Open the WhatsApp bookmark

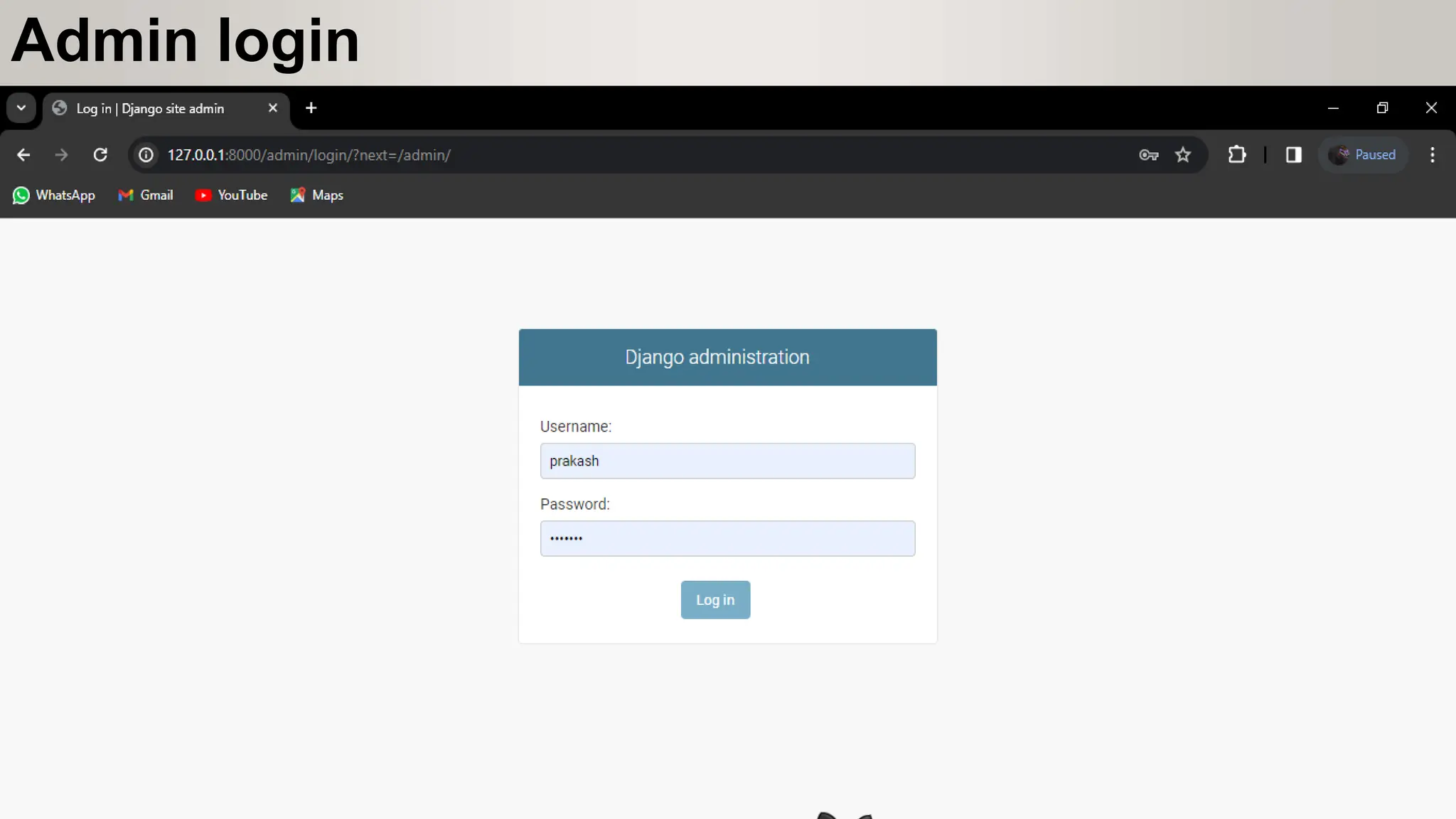pyautogui.click(x=54, y=196)
